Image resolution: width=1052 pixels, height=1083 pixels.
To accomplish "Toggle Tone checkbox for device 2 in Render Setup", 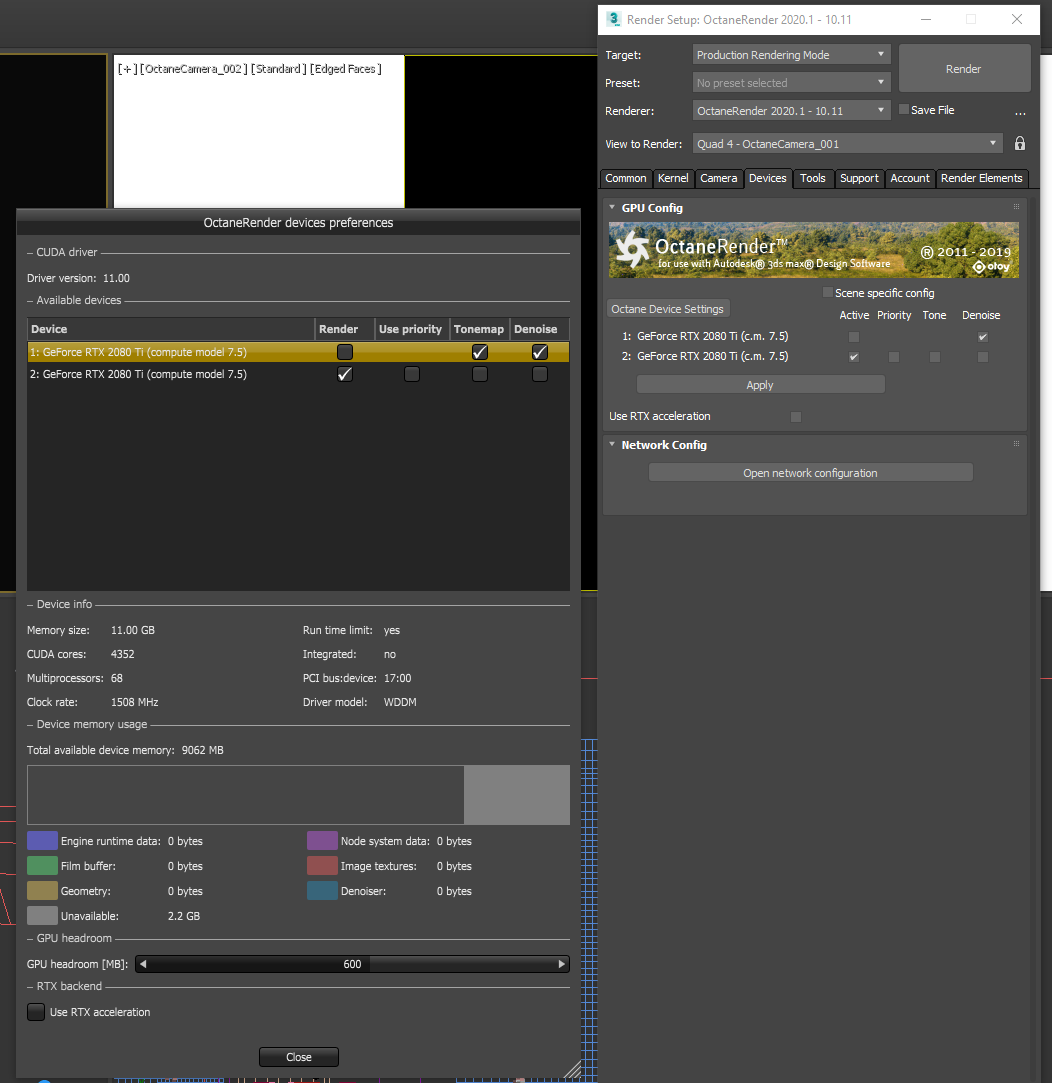I will tap(935, 357).
